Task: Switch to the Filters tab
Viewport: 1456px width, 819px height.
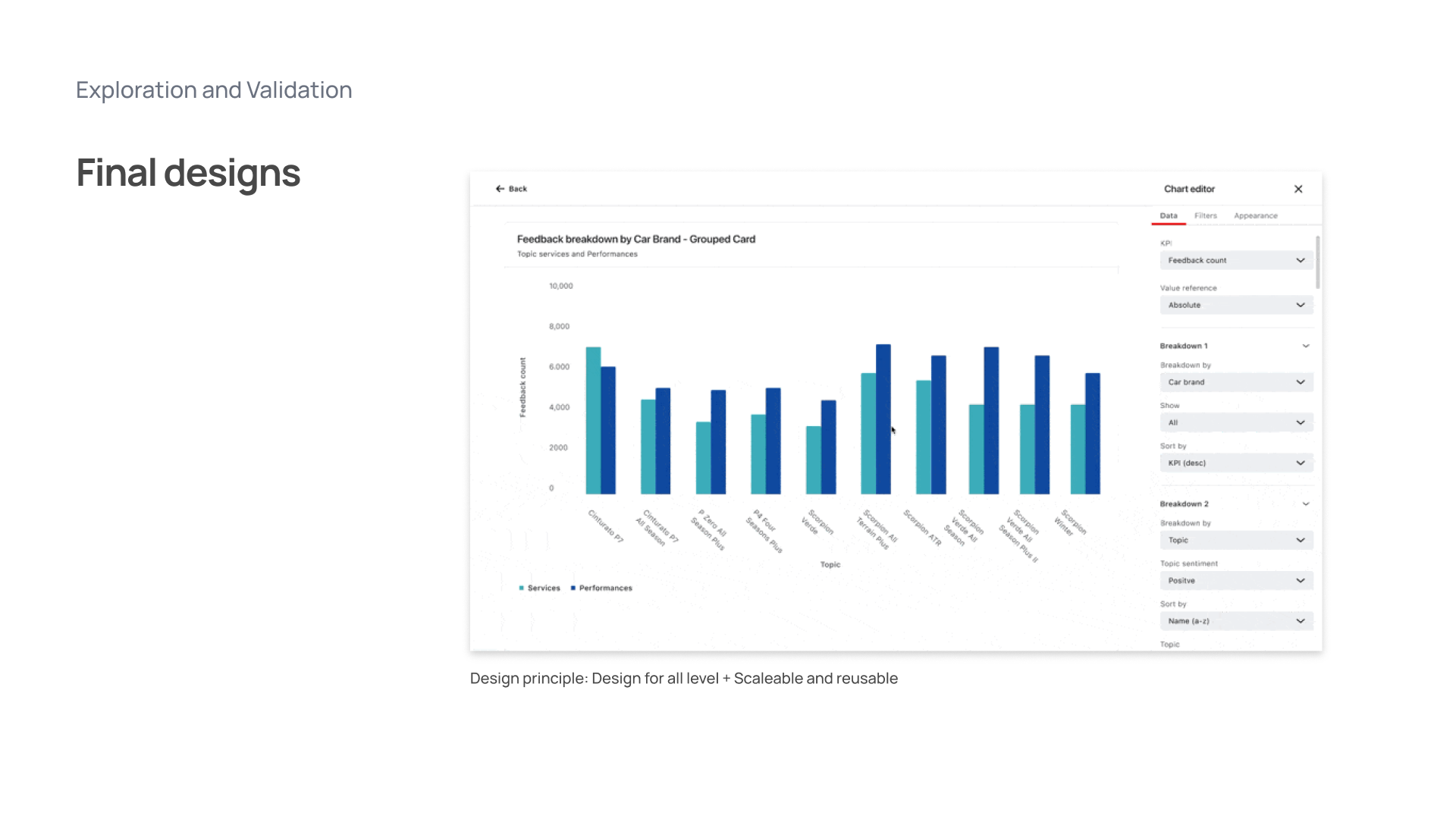Action: click(1205, 216)
